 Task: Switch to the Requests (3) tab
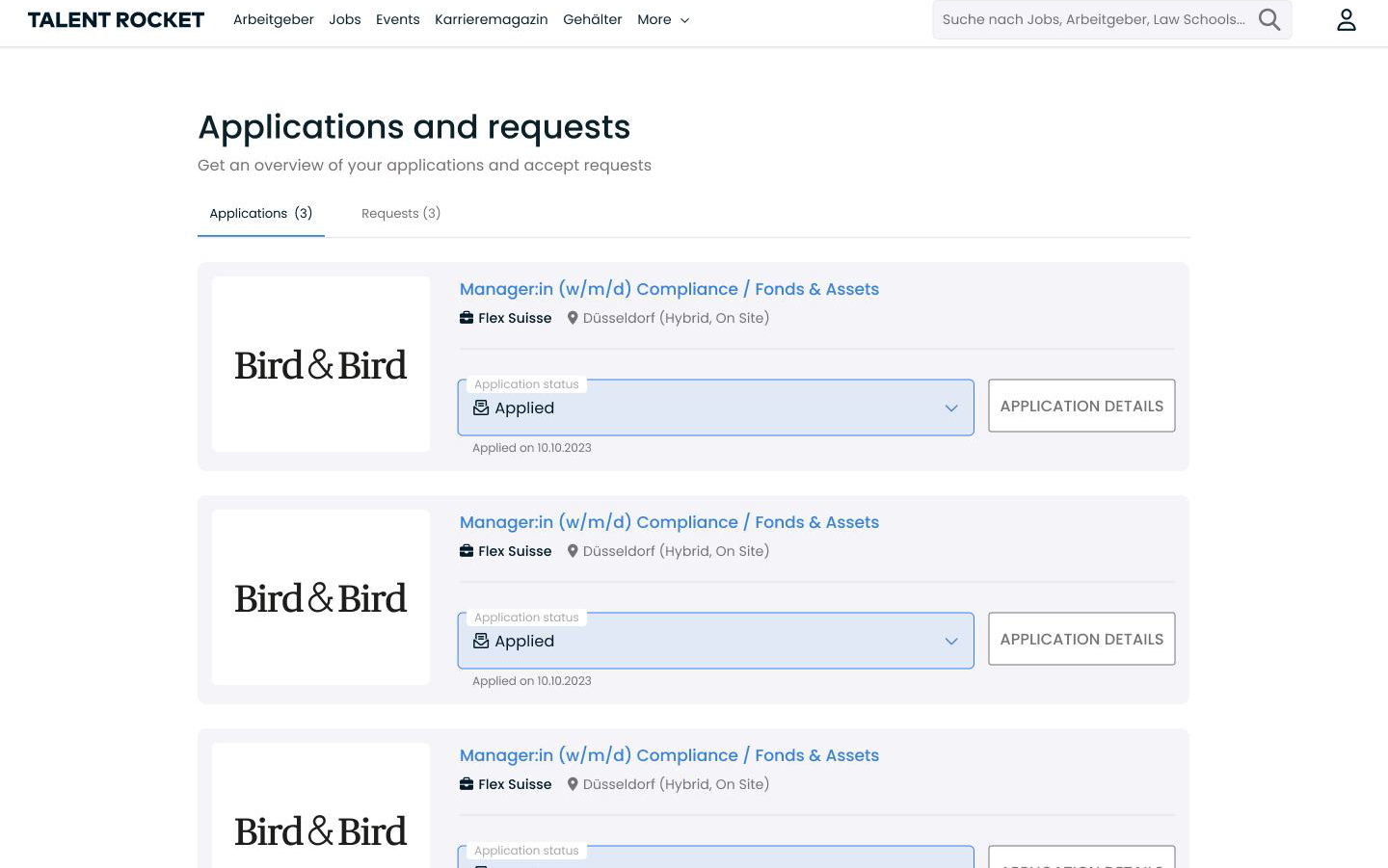pyautogui.click(x=401, y=213)
